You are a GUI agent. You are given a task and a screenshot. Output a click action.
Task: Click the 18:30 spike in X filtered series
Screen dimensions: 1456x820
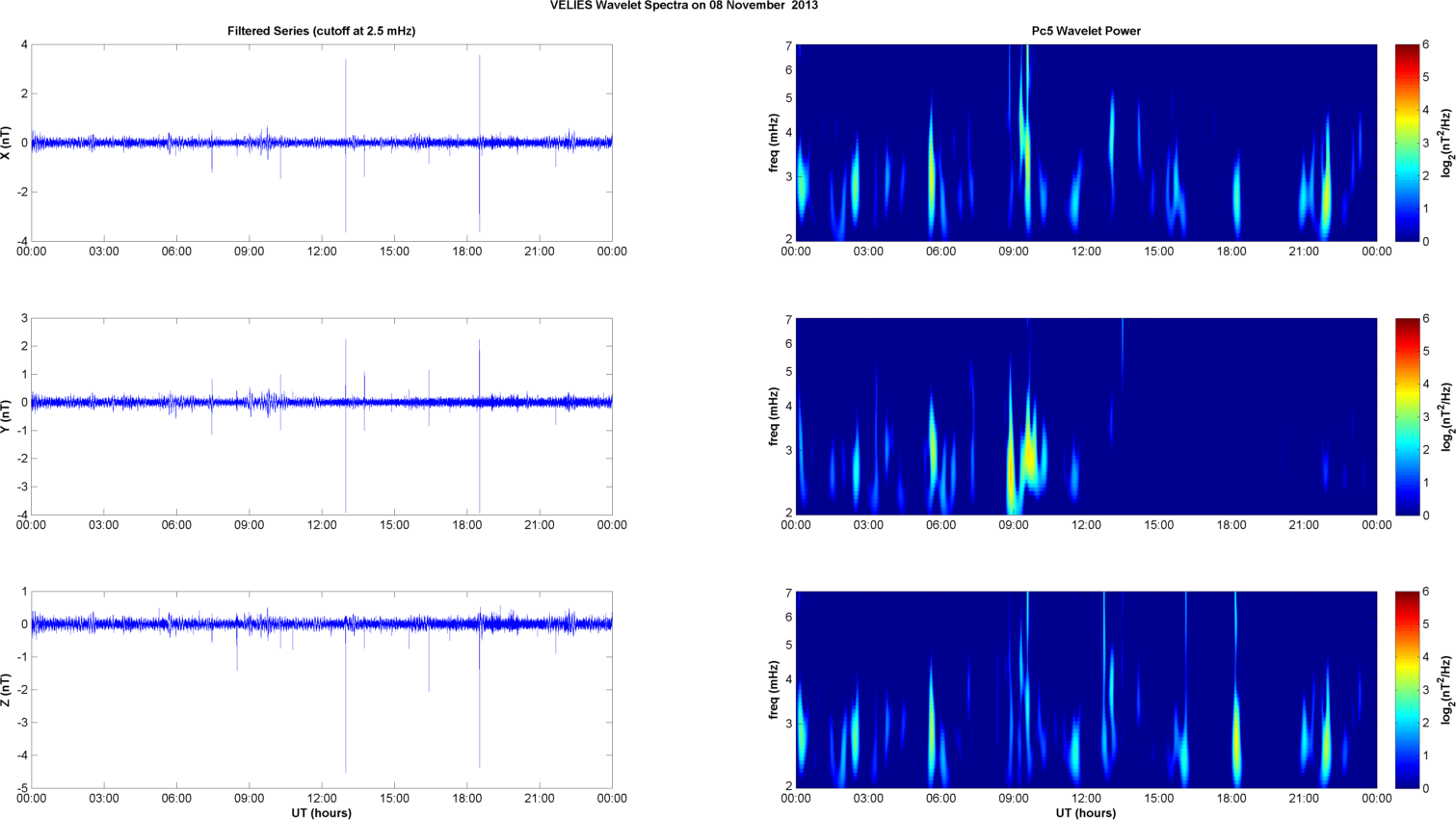(480, 143)
